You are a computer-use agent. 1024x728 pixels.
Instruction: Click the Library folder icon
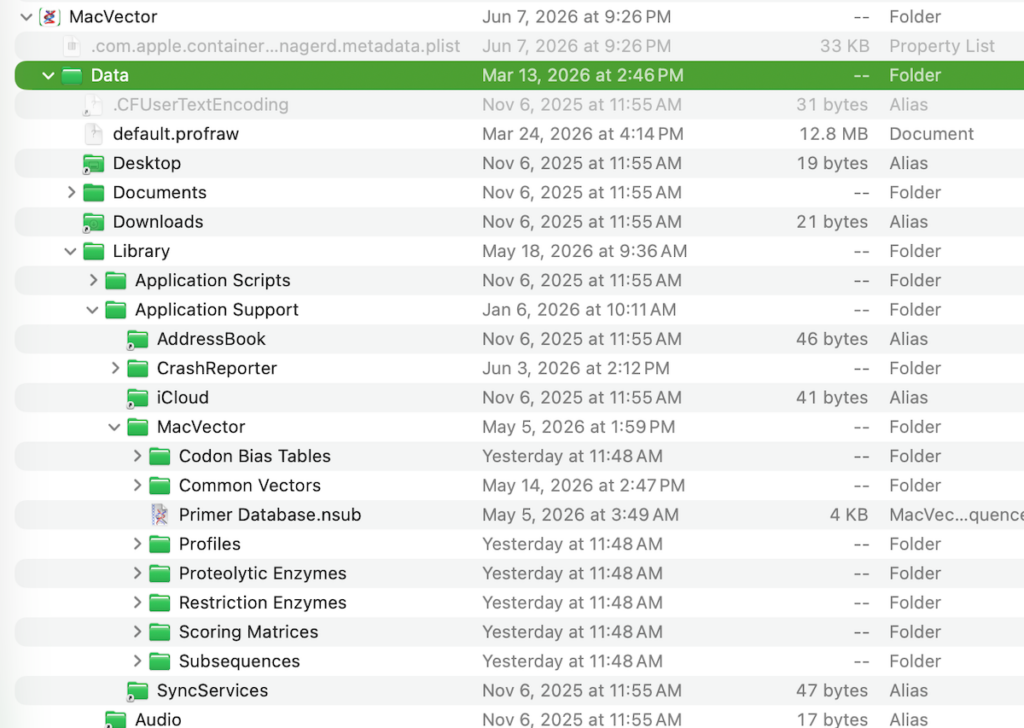tap(94, 251)
